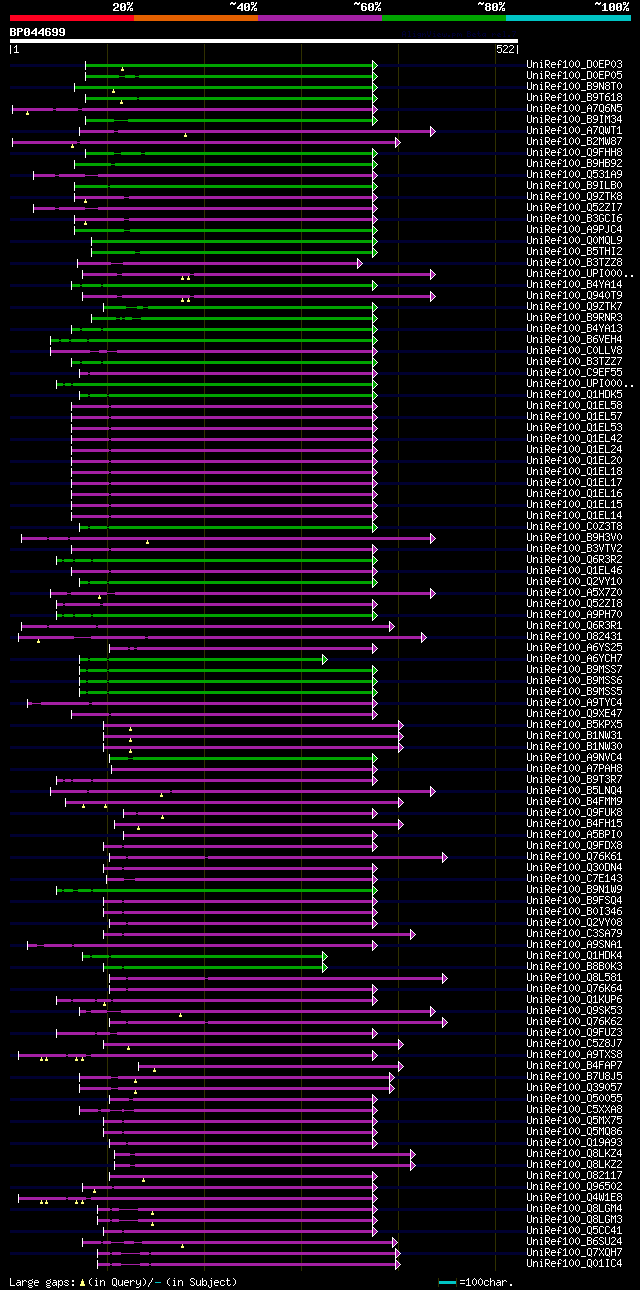Select the UniRef100_B3GCI6 label
Image resolution: width=640 pixels, height=1290 pixels.
(x=574, y=219)
